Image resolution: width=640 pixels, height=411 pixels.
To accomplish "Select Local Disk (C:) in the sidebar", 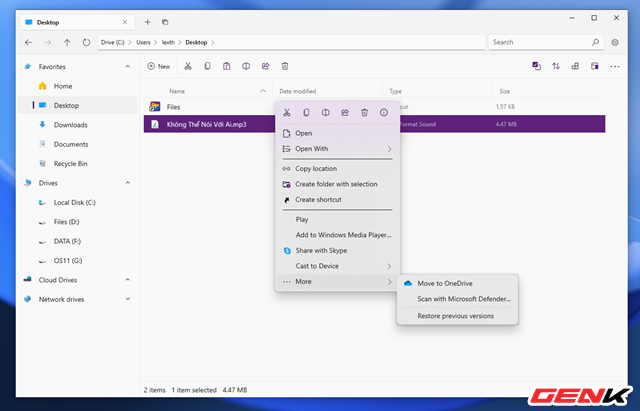I will tap(78, 202).
